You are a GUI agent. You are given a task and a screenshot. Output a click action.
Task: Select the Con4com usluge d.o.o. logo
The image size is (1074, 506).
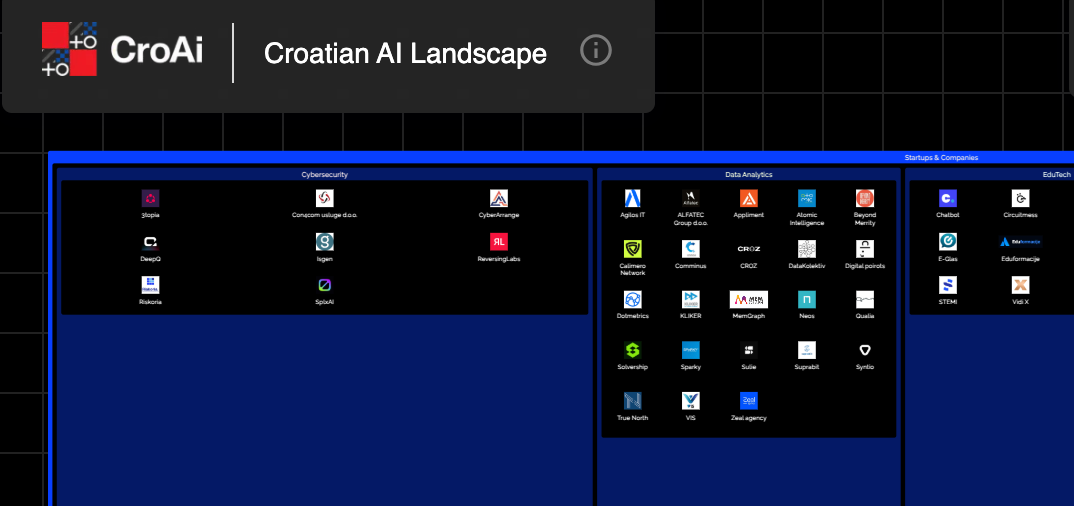[x=325, y=199]
